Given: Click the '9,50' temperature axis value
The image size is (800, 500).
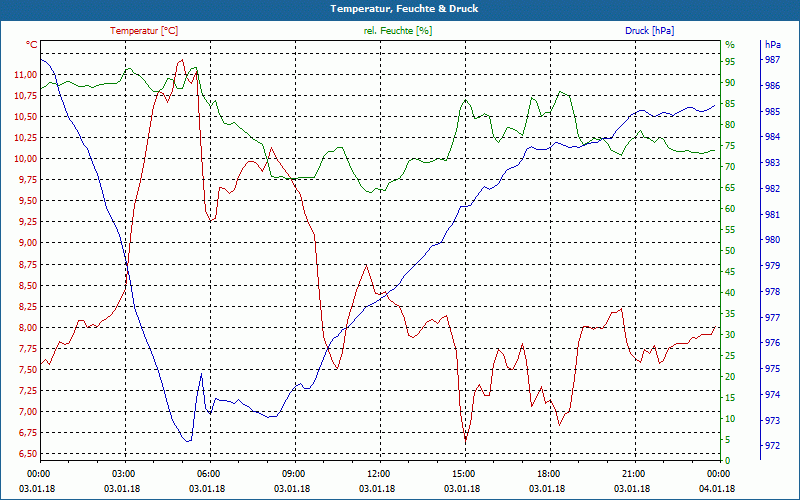Looking at the screenshot, I should click(27, 201).
